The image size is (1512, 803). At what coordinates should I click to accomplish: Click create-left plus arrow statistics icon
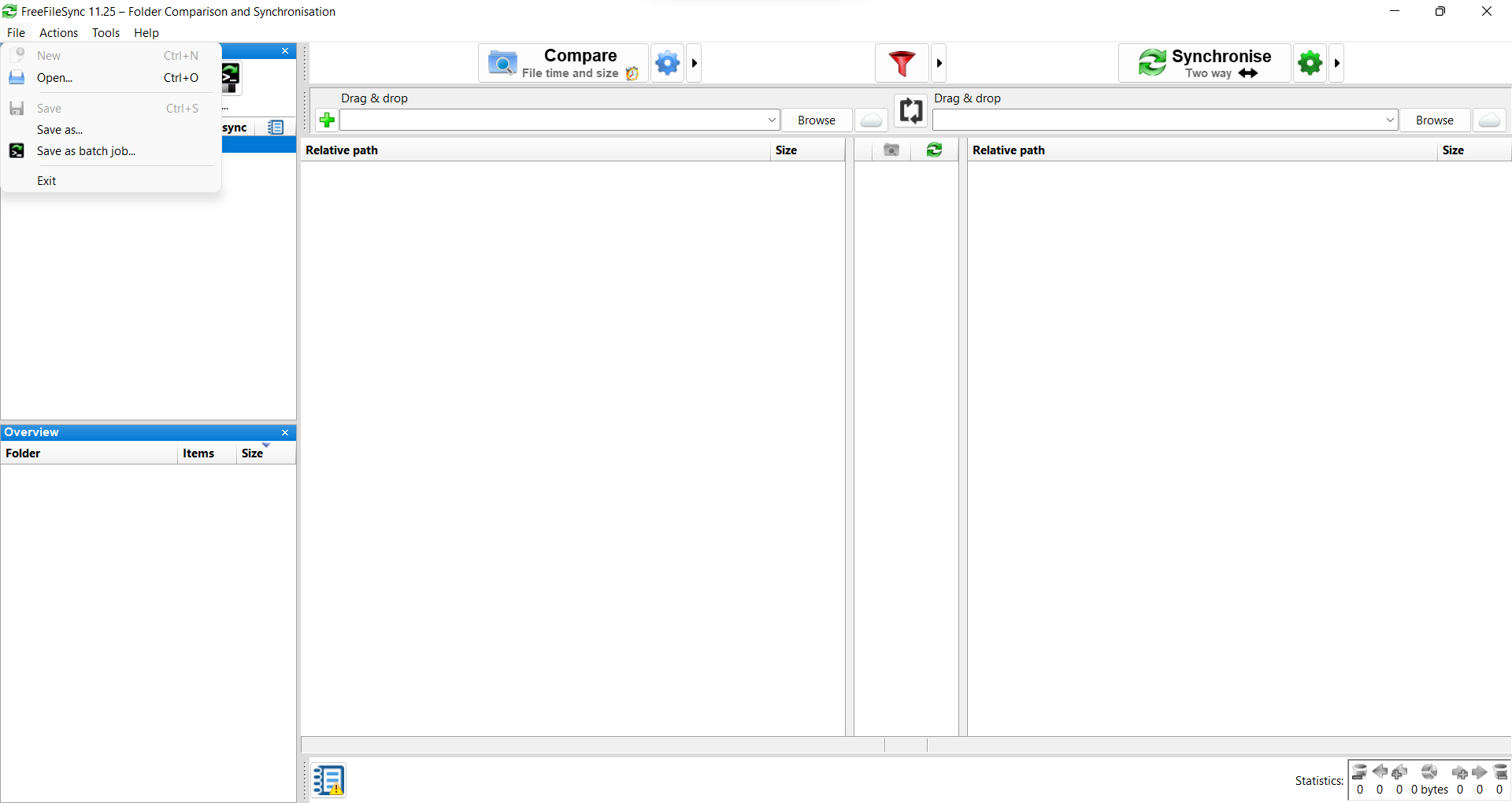click(x=1399, y=772)
